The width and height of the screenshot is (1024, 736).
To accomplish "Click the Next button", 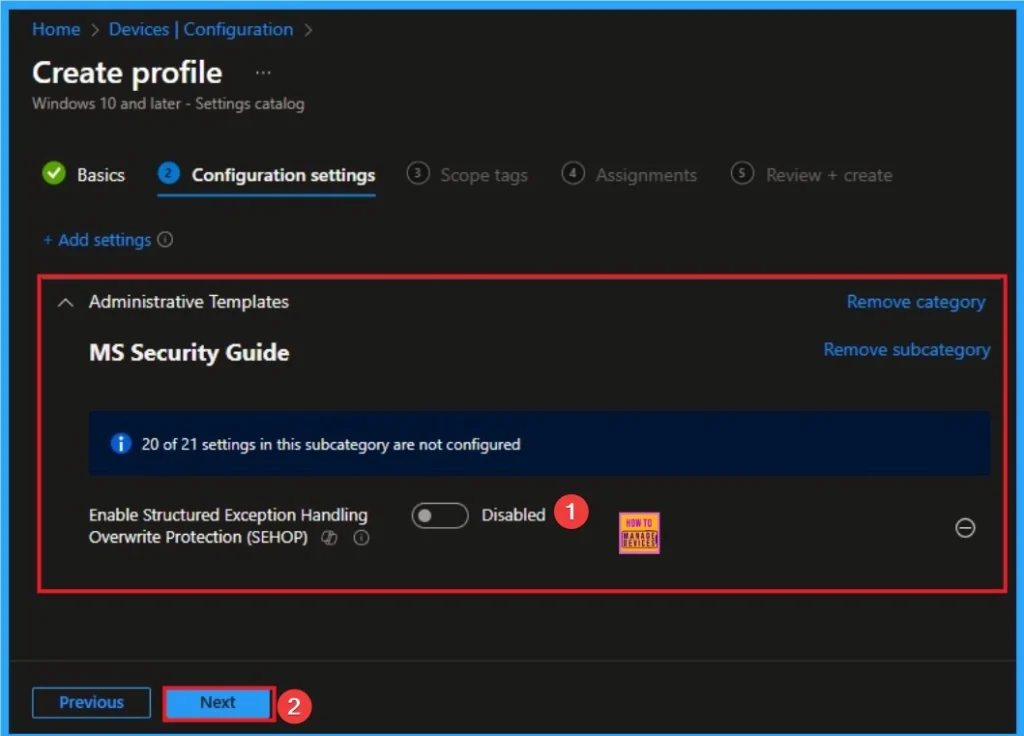I will point(218,703).
